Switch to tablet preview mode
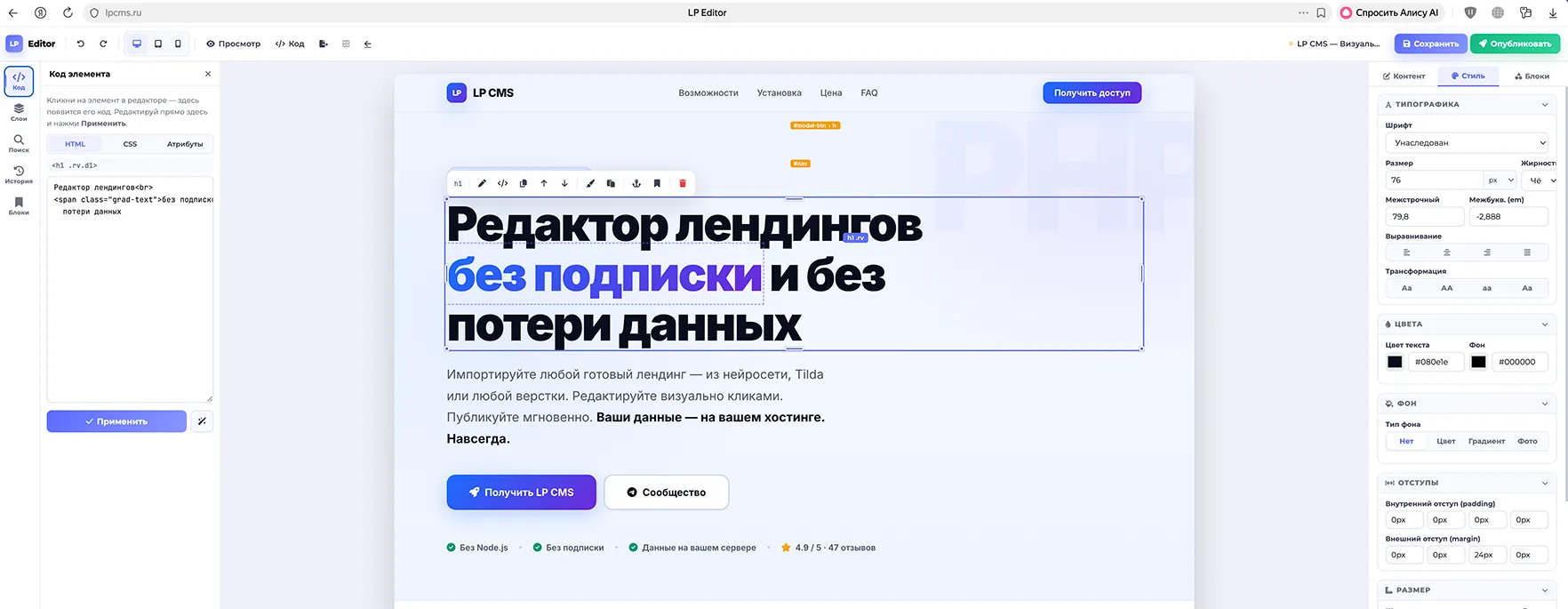This screenshot has height=609, width=1568. [158, 44]
